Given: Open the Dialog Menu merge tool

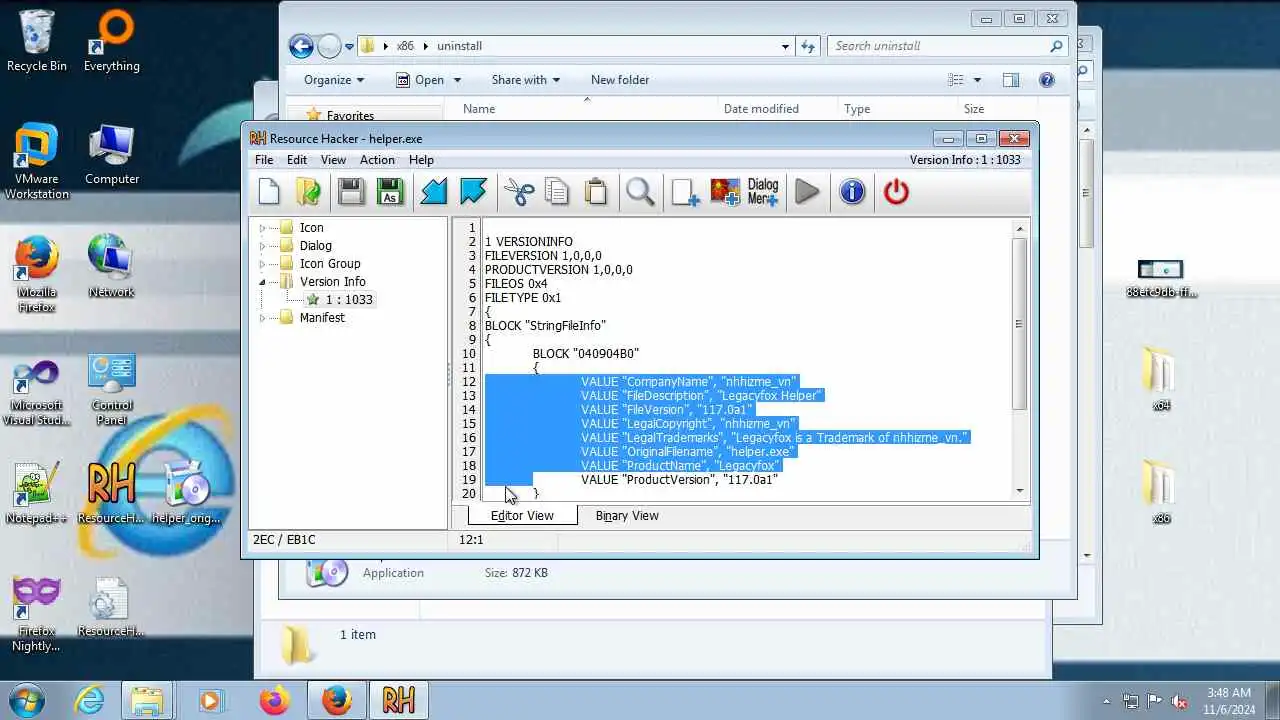Looking at the screenshot, I should tap(763, 191).
